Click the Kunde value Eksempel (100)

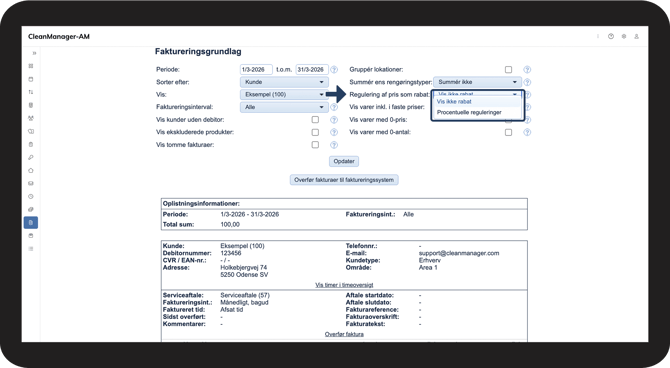tap(242, 246)
